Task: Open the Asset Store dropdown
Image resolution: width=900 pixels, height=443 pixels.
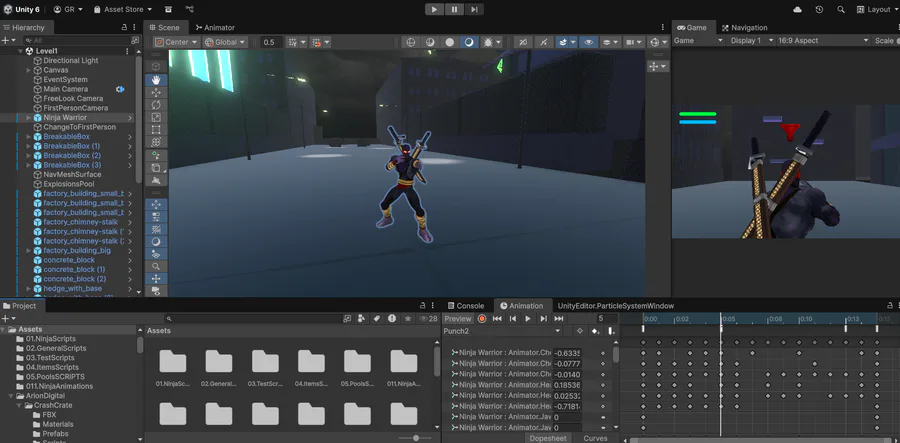Action: click(x=122, y=10)
